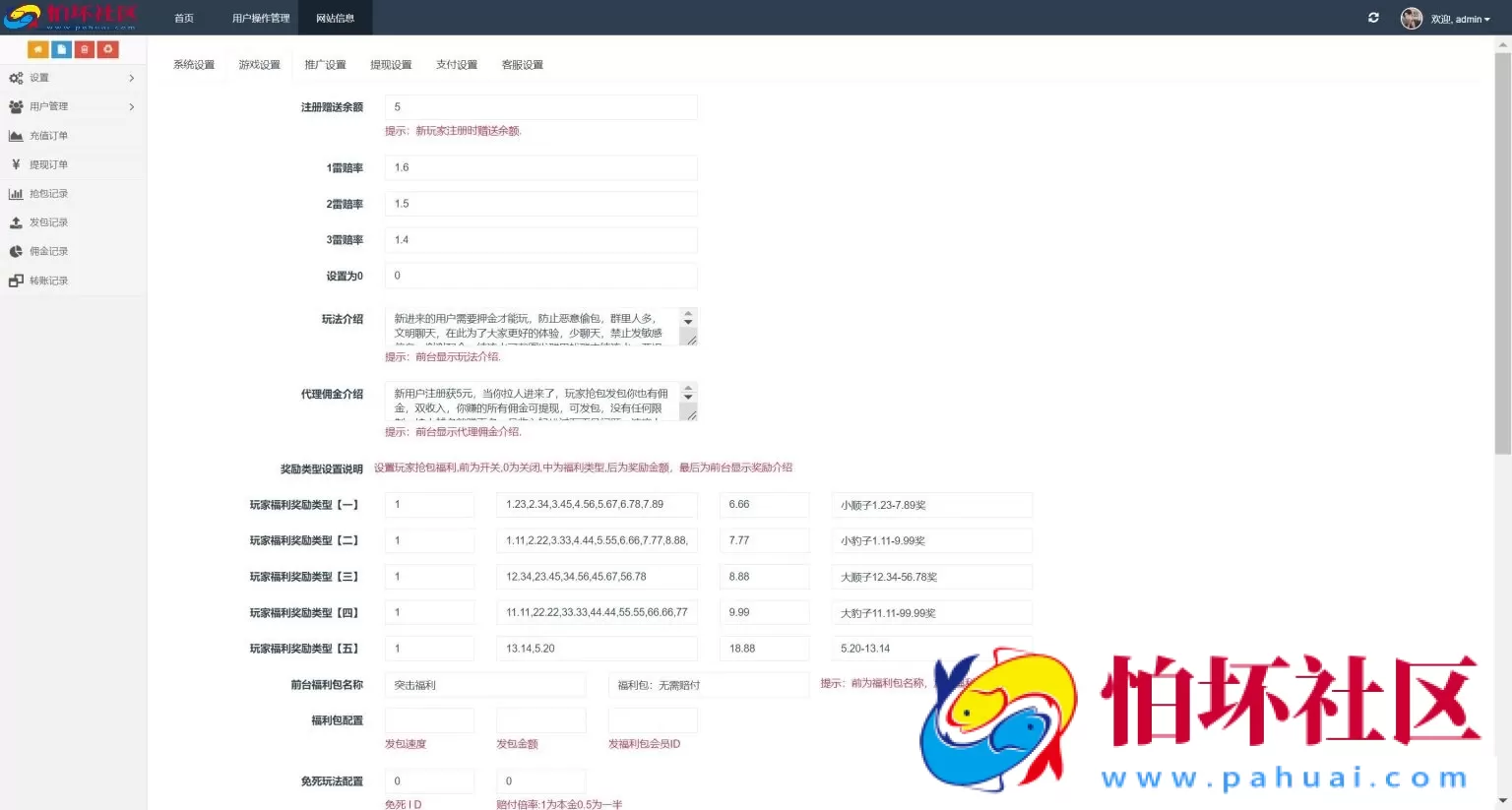The height and width of the screenshot is (810, 1512).
Task: Switch to the 客服设置 tab
Action: point(522,64)
